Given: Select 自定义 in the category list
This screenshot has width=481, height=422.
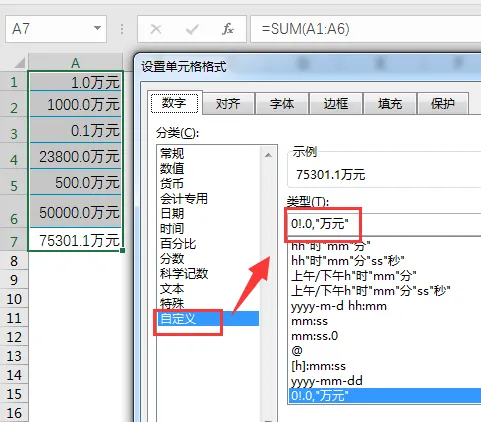Looking at the screenshot, I should click(x=209, y=319).
